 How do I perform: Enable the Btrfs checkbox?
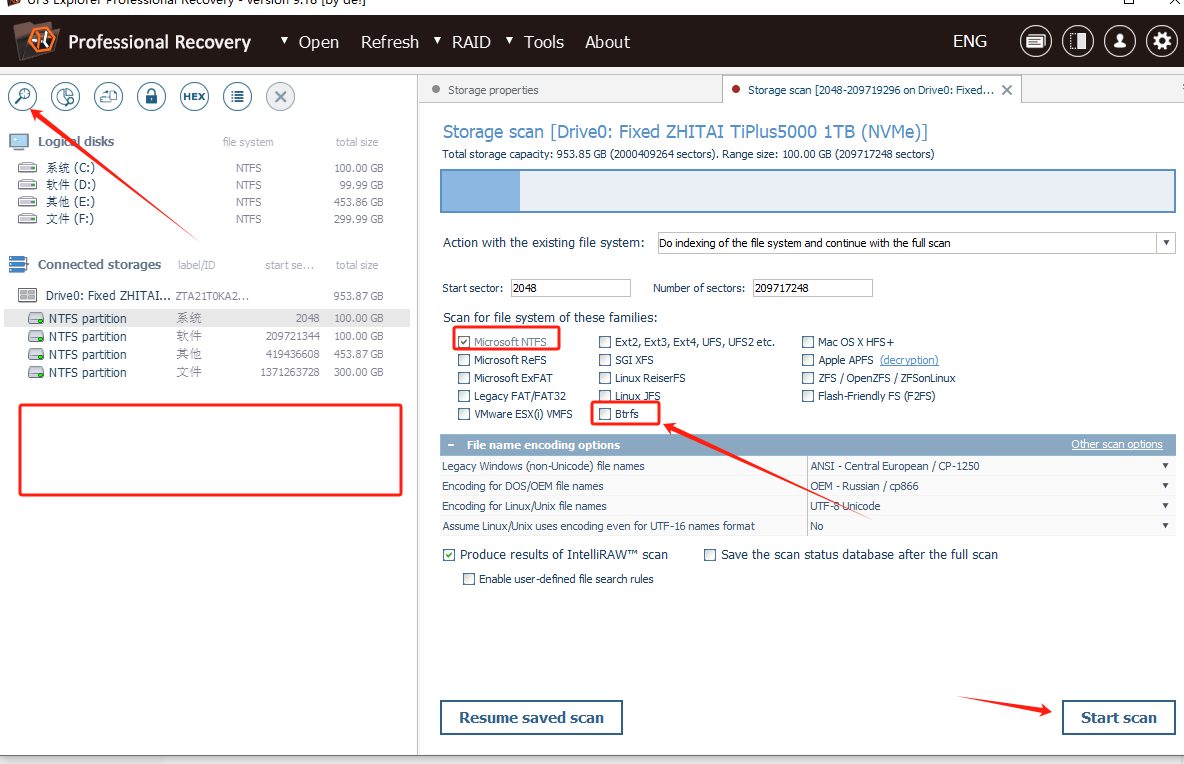click(605, 414)
